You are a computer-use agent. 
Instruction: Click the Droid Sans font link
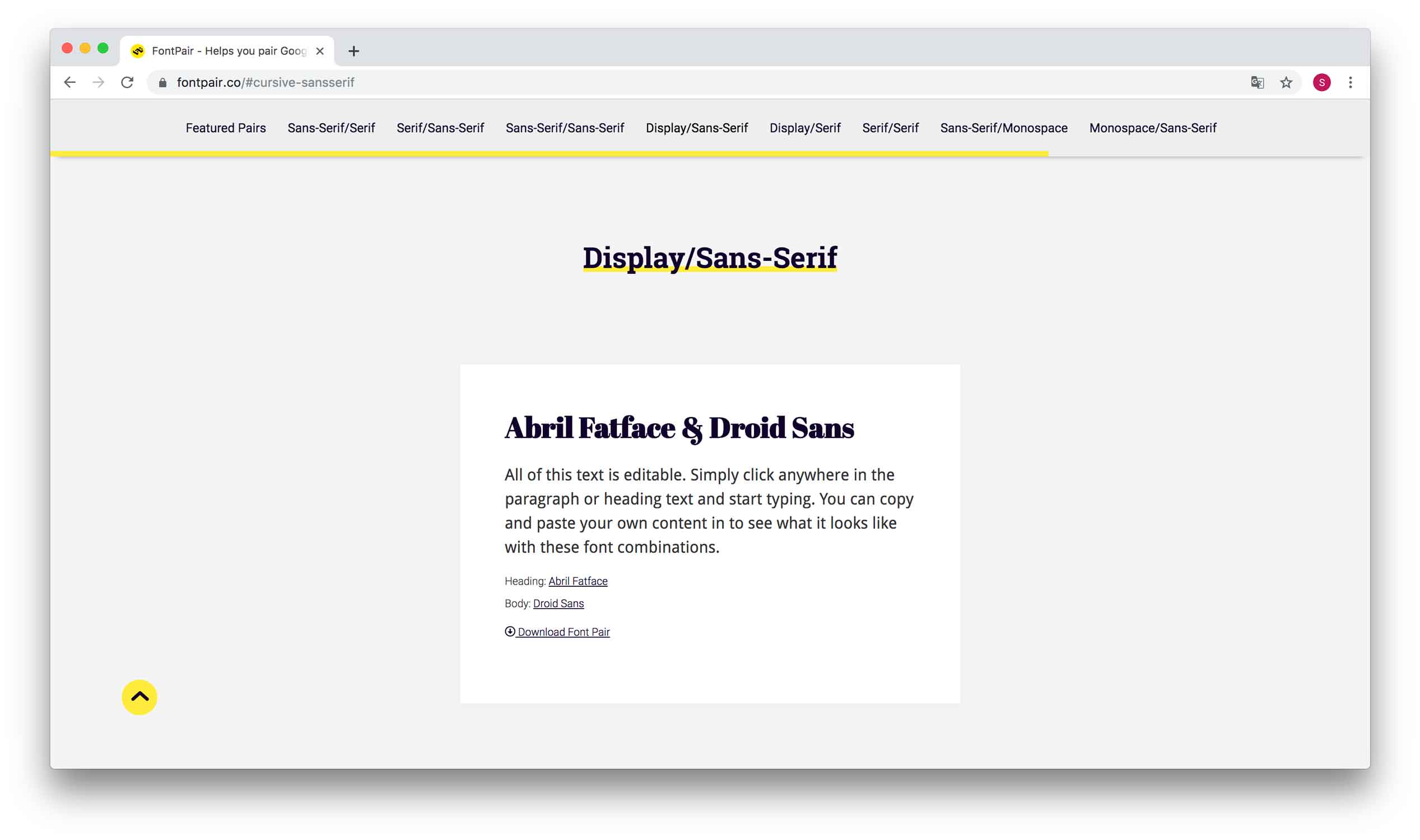point(558,603)
